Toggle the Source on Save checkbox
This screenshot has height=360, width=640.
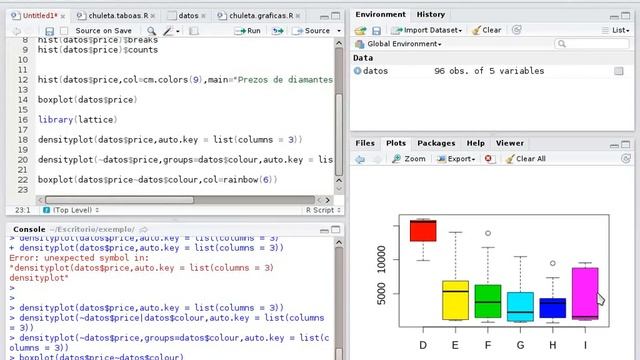[64, 31]
